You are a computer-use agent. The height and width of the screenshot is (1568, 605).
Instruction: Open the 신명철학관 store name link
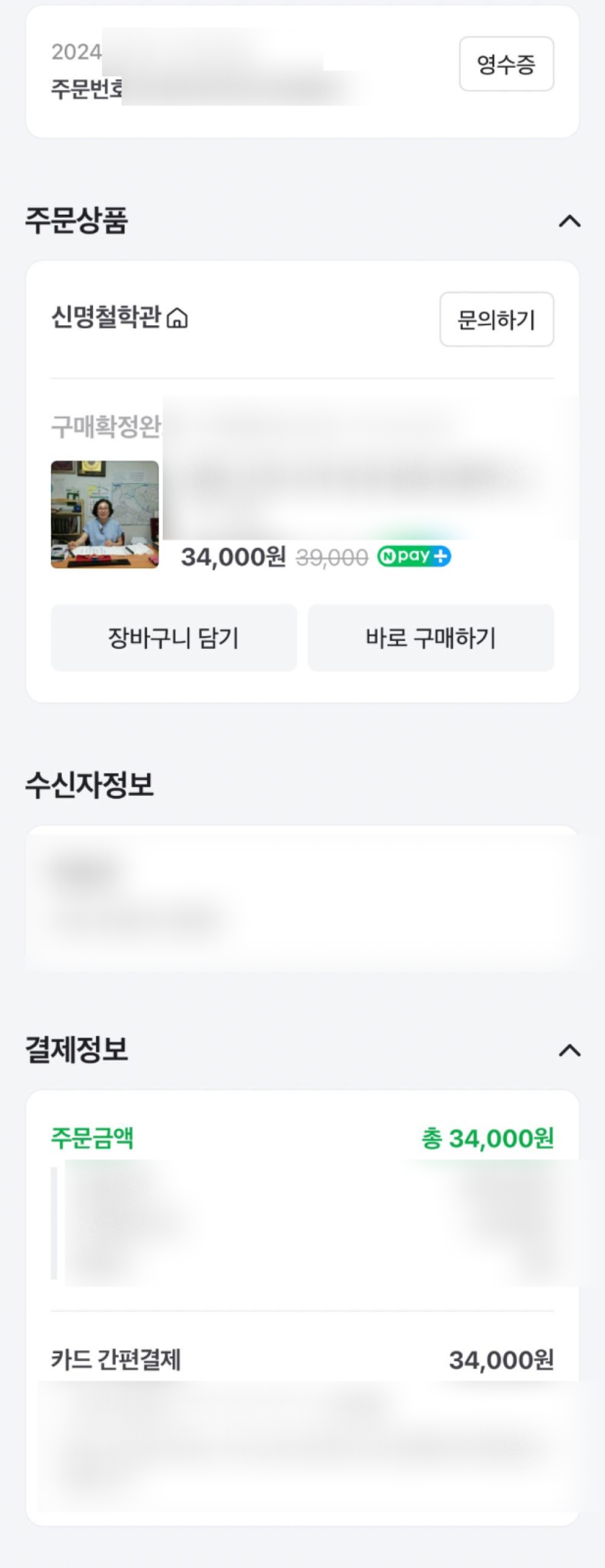(x=106, y=317)
